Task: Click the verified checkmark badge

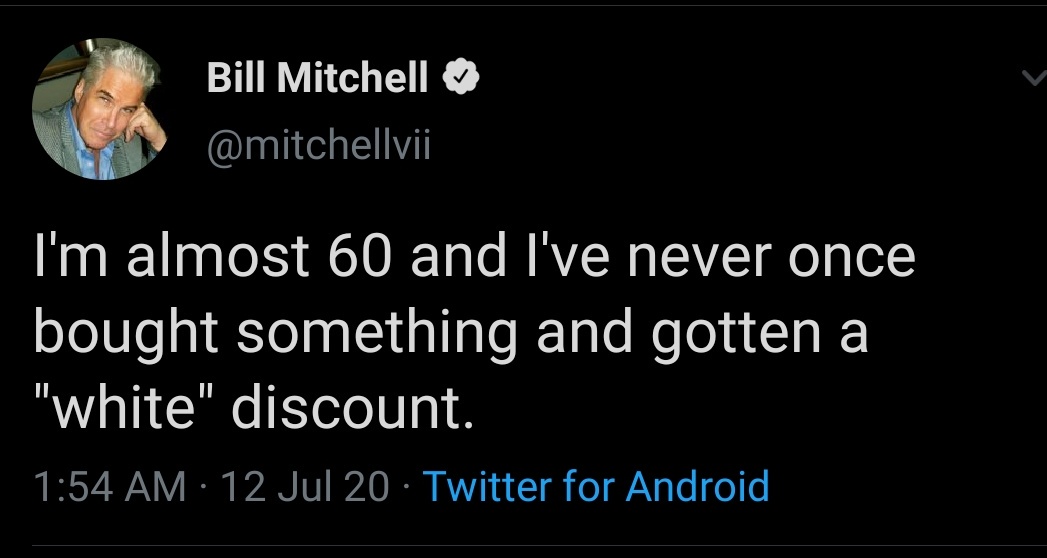Action: tap(461, 77)
